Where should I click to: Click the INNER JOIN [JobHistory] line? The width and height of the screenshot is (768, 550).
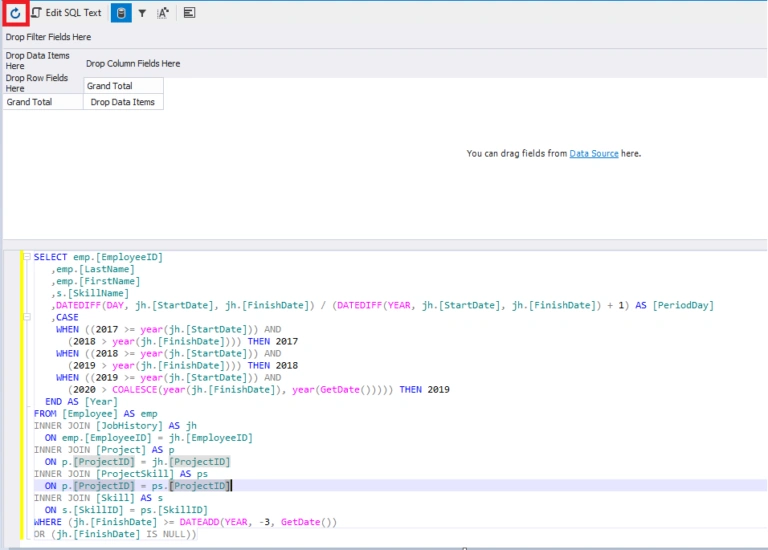tap(115, 426)
